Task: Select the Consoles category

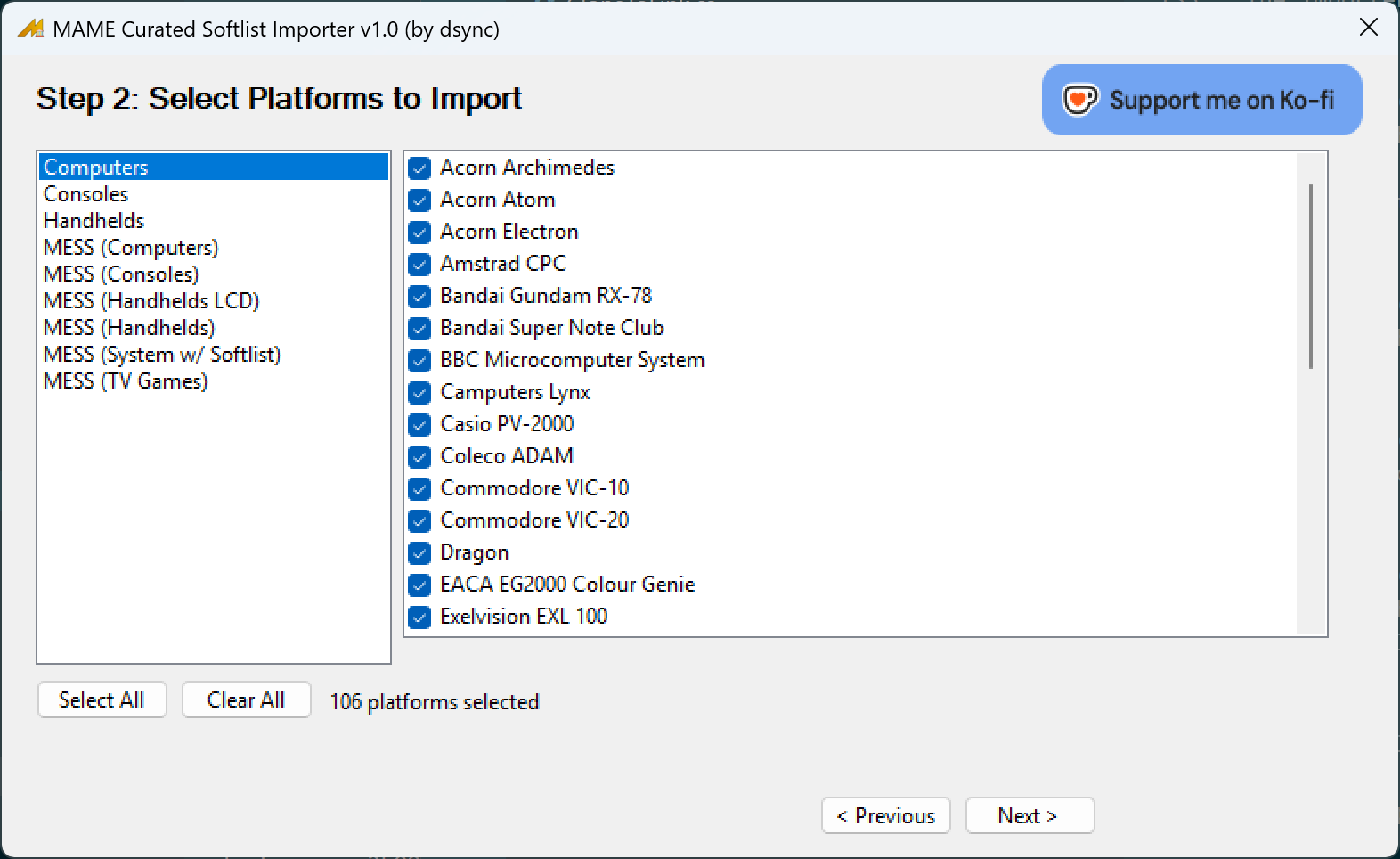Action: [214, 193]
